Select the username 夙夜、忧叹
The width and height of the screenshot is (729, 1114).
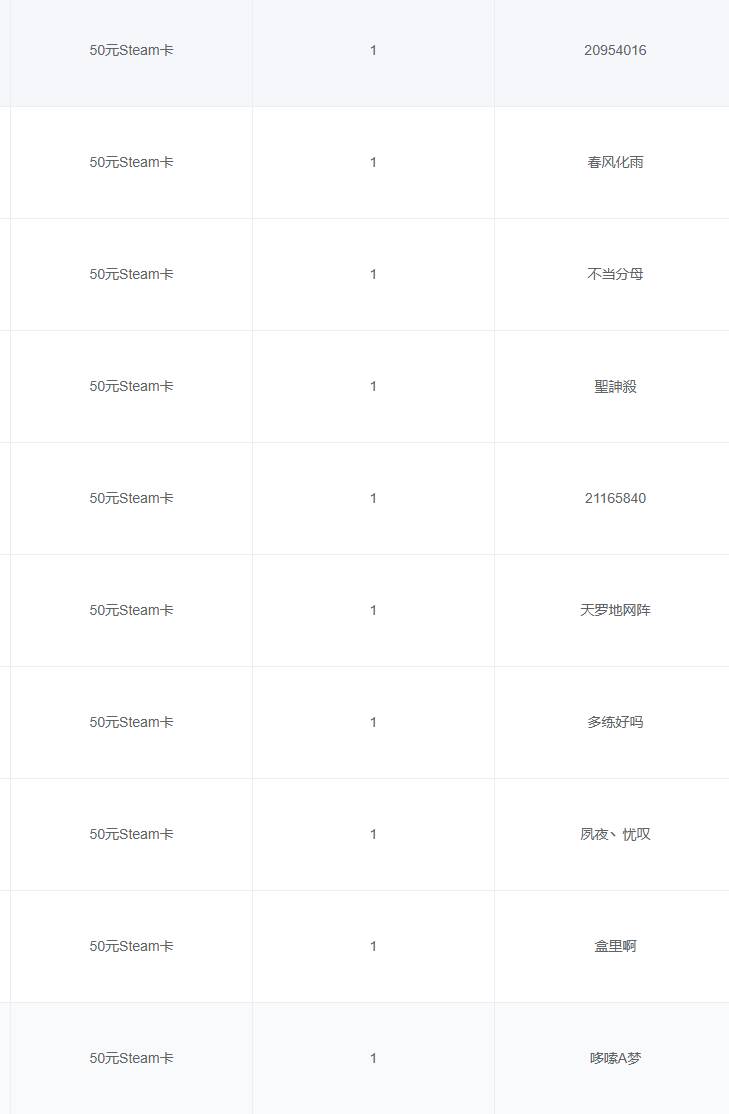click(x=615, y=834)
